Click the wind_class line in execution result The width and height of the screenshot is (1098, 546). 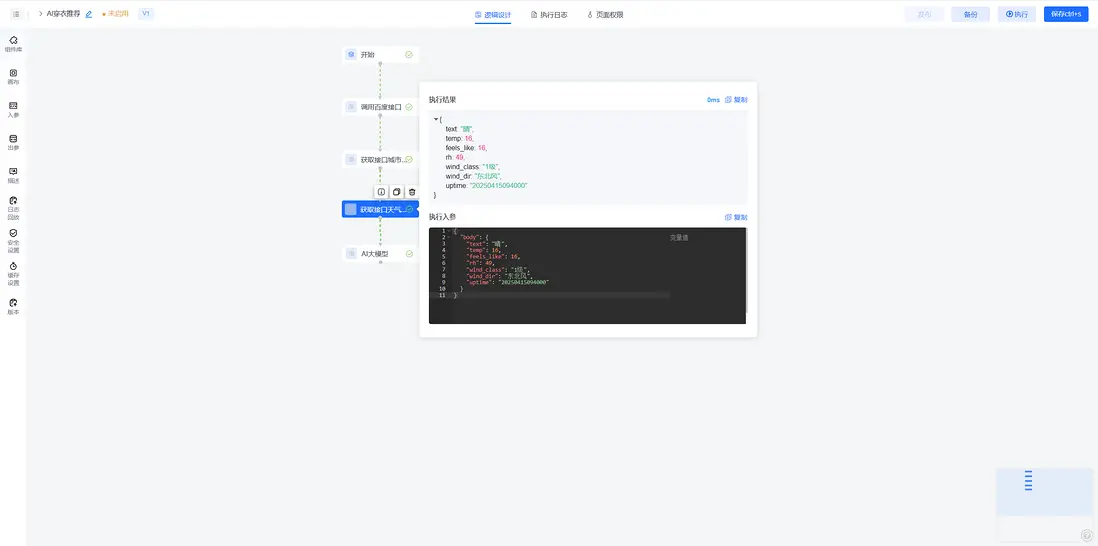(472, 167)
